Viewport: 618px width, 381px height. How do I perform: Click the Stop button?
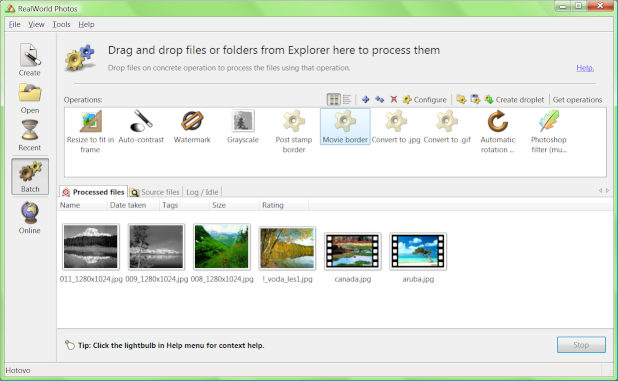[x=581, y=345]
